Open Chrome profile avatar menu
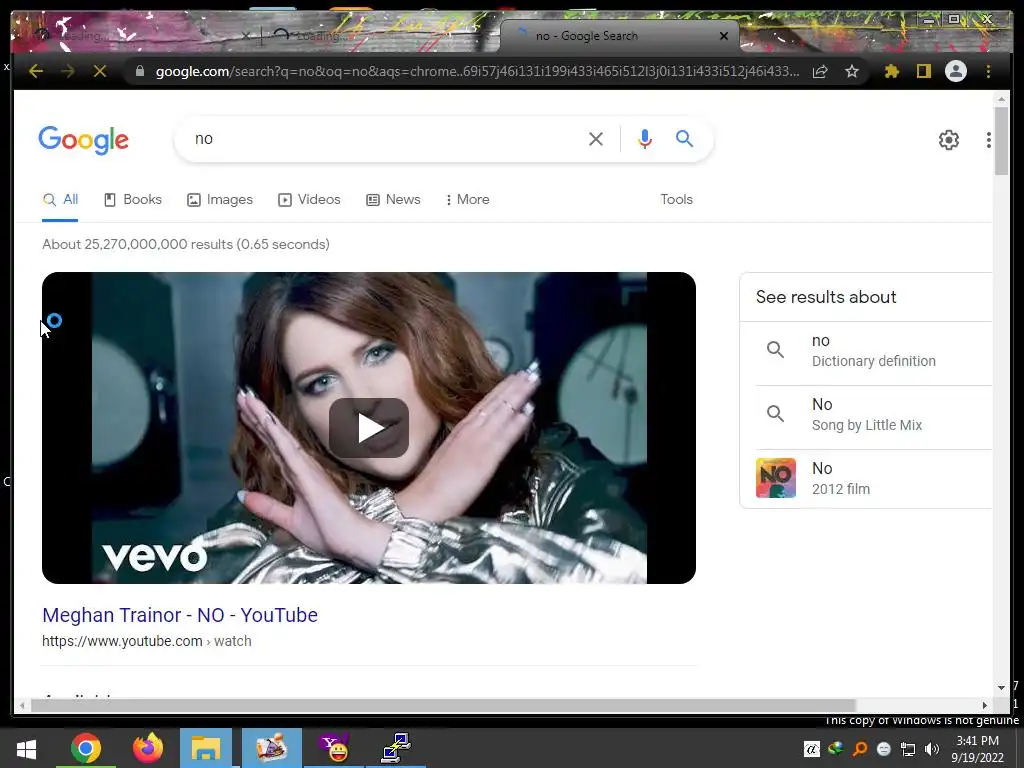 point(955,71)
